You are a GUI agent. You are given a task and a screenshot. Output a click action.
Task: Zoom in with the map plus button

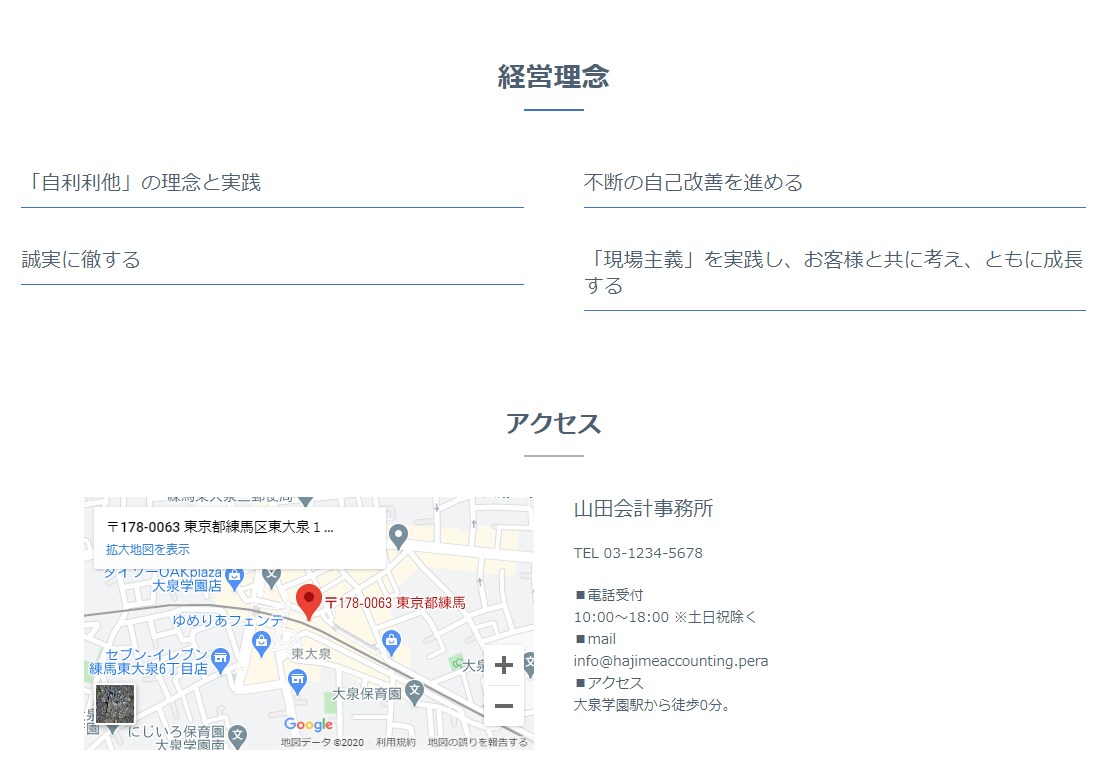tap(504, 665)
